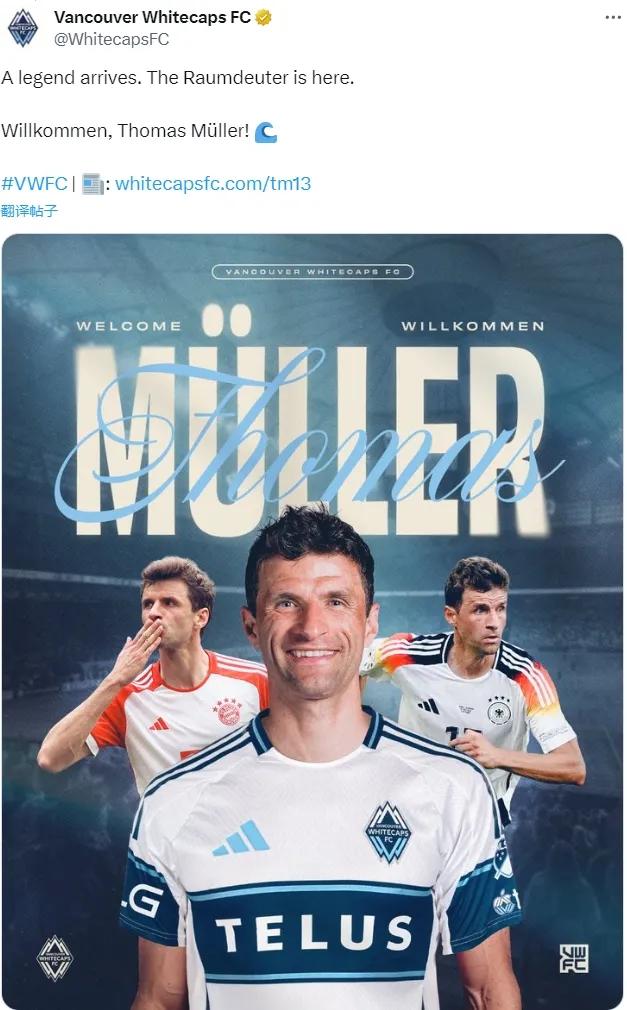Open the three-dot more options menu

point(613,17)
